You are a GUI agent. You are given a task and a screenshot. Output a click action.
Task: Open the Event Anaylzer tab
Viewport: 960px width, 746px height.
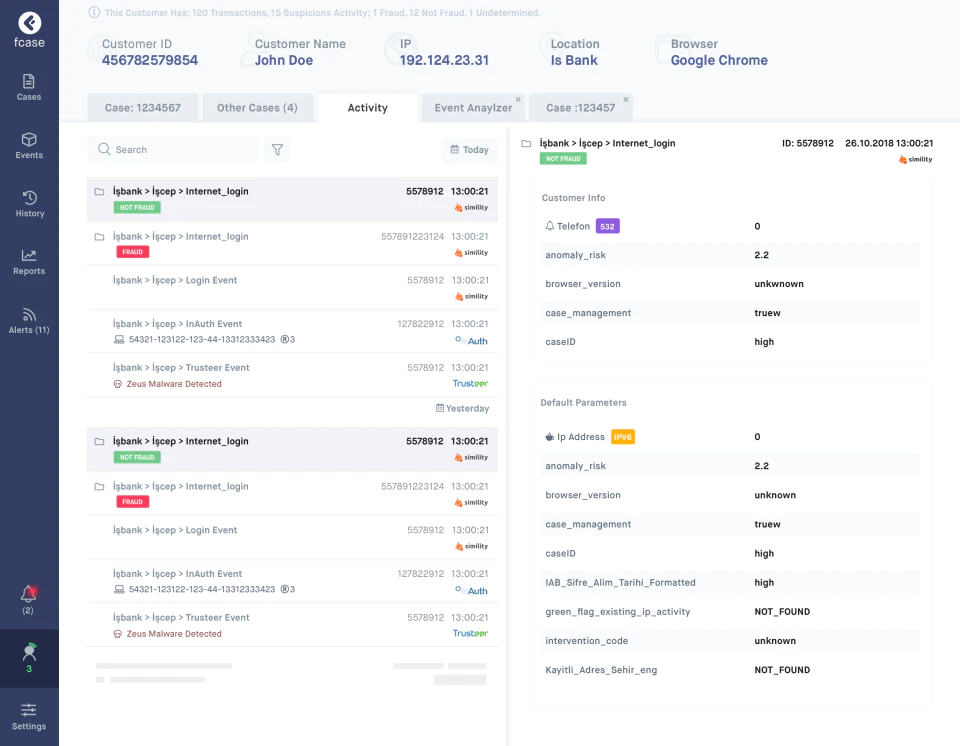[x=473, y=108]
